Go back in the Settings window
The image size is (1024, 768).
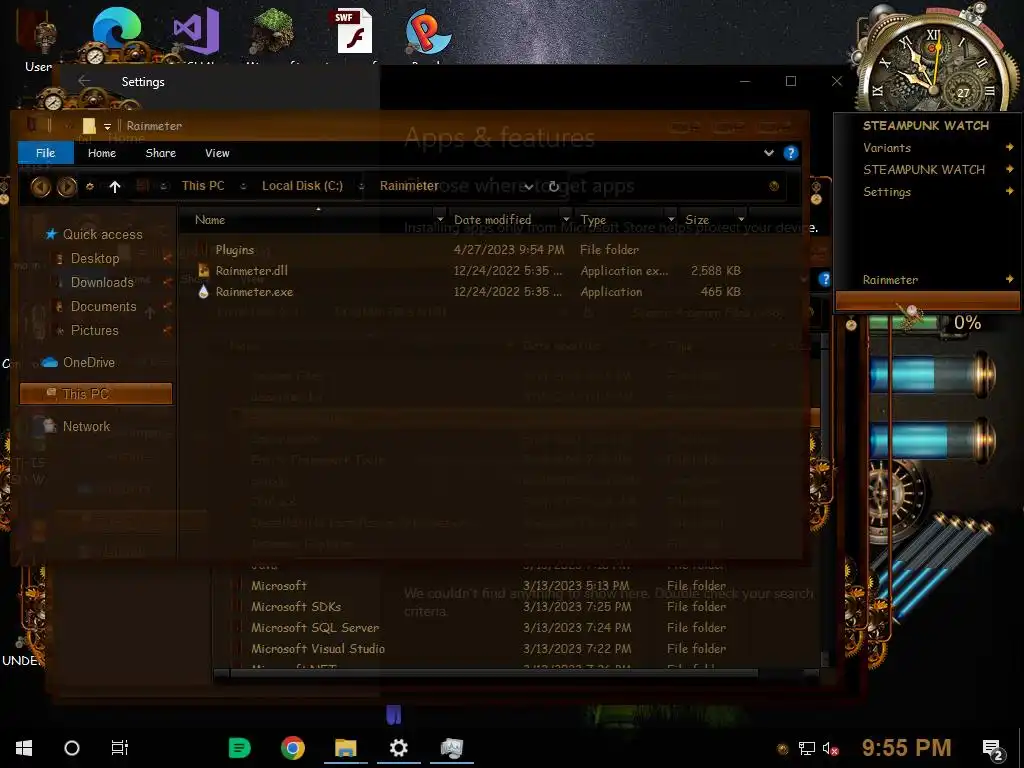point(84,81)
